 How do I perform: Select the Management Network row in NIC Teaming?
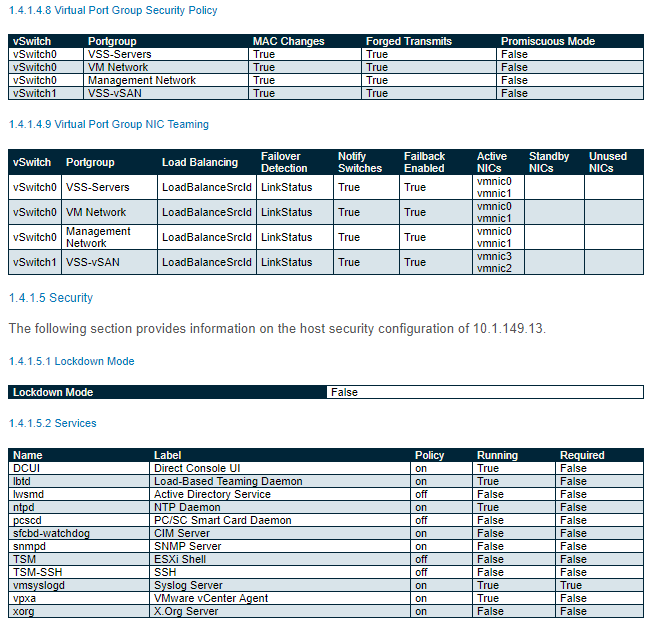coord(326,237)
